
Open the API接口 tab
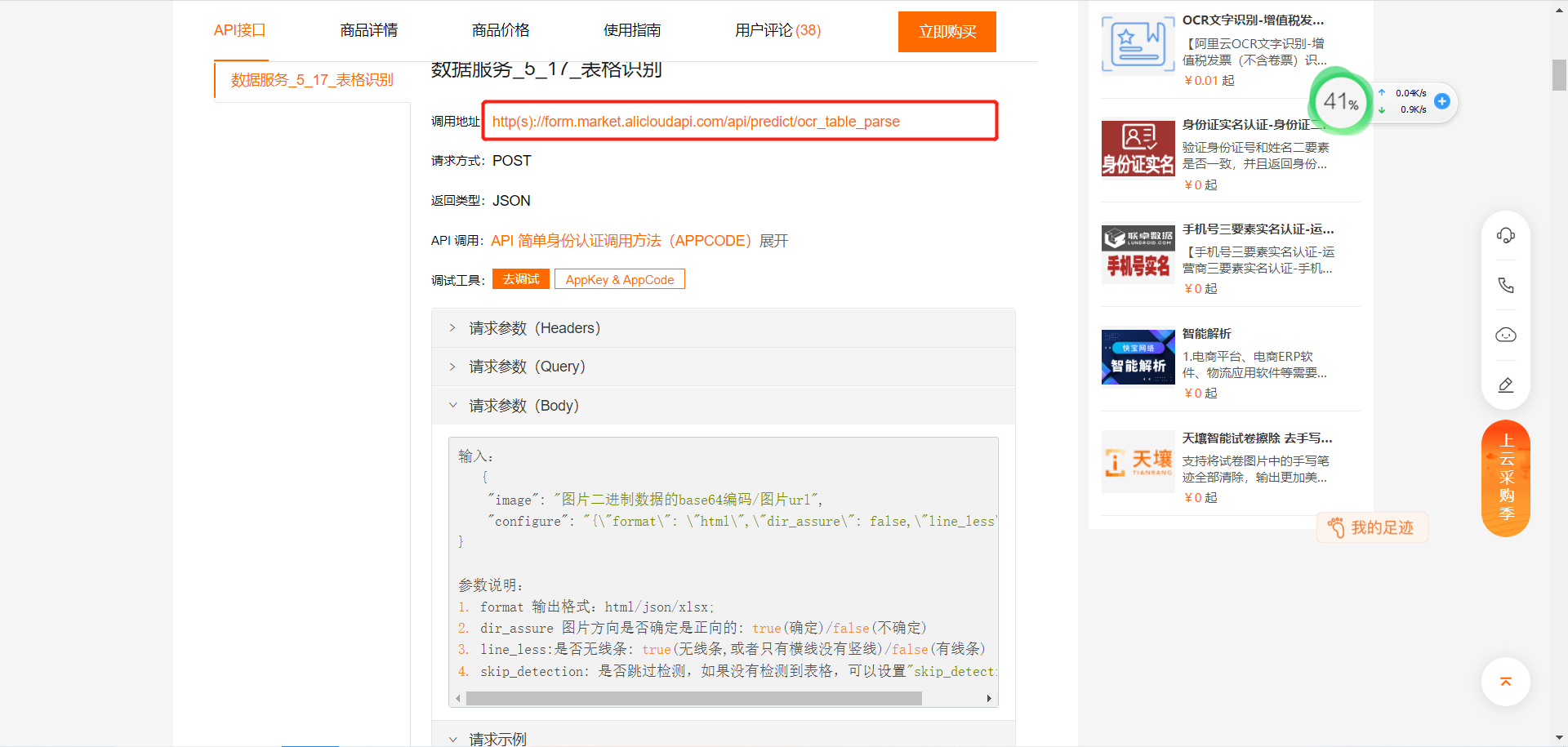pos(240,30)
